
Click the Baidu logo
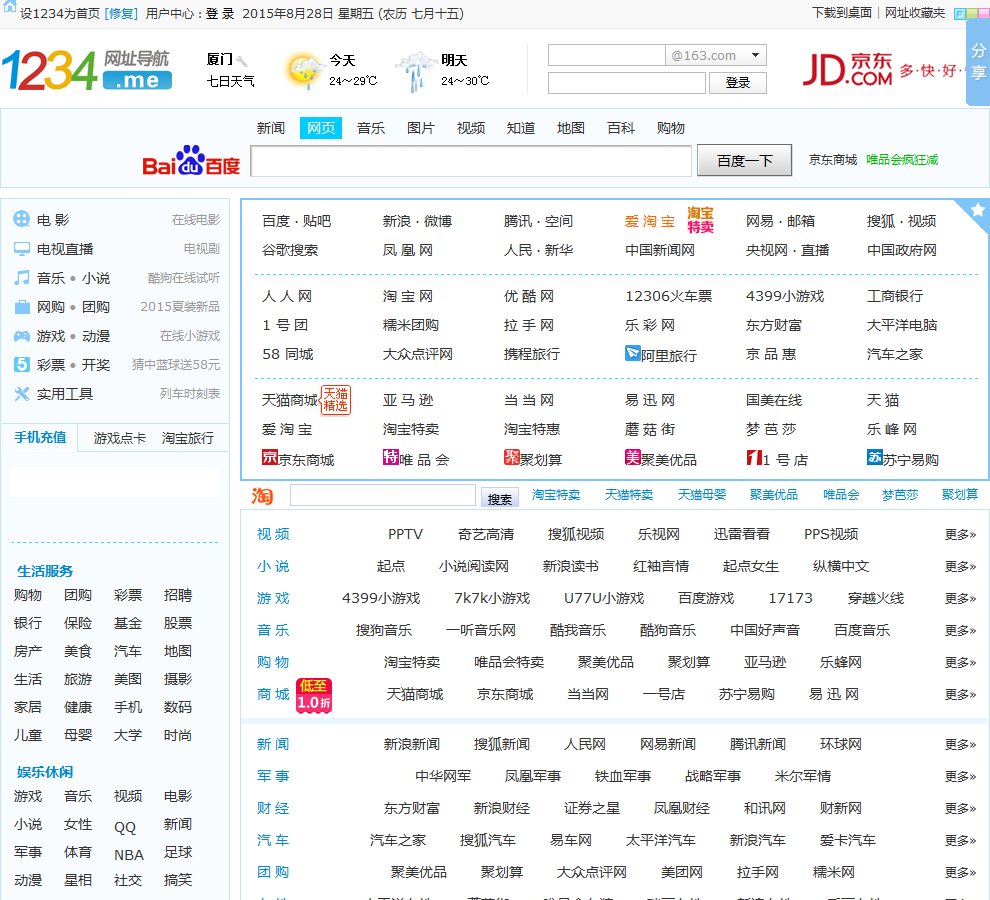(191, 161)
